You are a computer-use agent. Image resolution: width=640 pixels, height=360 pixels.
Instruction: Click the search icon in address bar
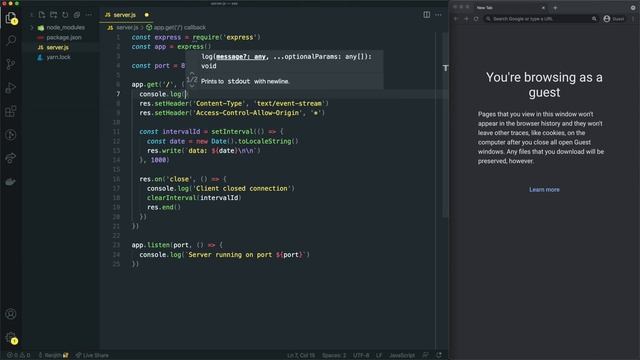tap(594, 19)
